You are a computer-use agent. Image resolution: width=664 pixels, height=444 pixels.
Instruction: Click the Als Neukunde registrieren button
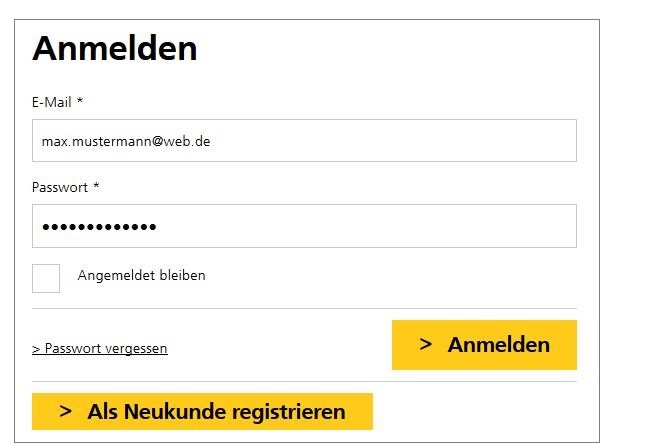[x=202, y=411]
